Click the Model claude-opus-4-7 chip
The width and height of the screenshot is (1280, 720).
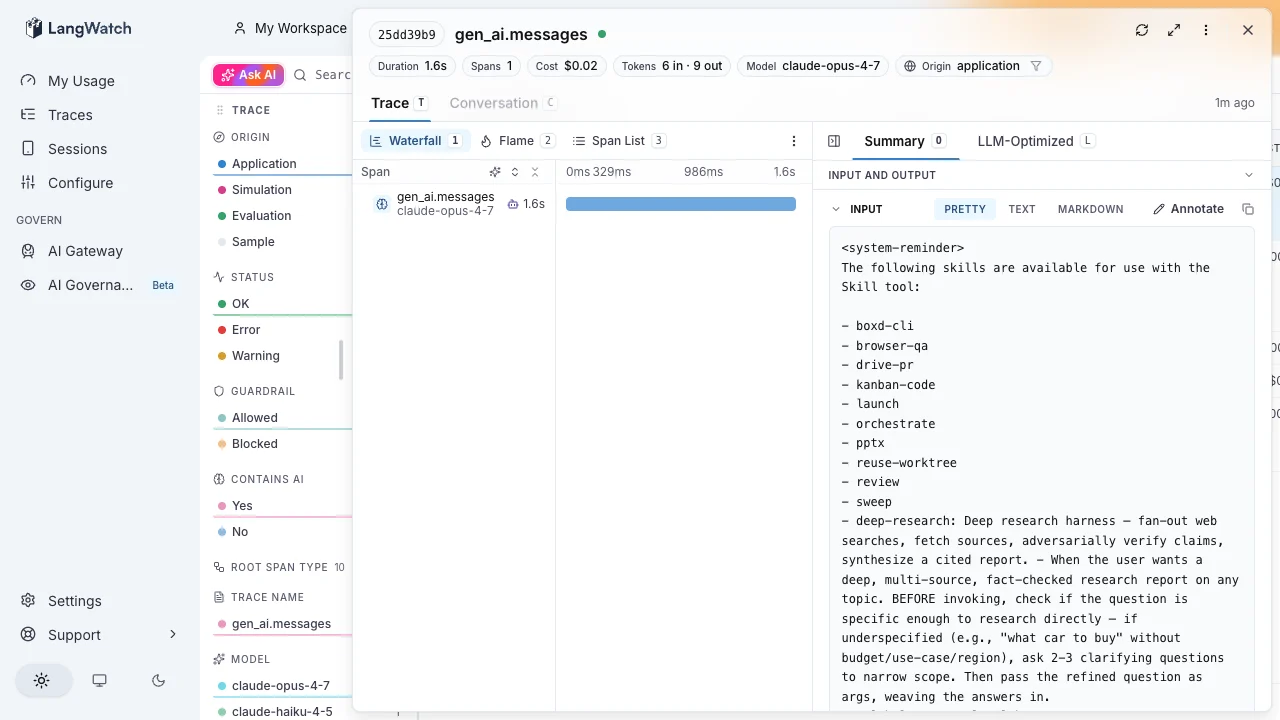point(813,66)
